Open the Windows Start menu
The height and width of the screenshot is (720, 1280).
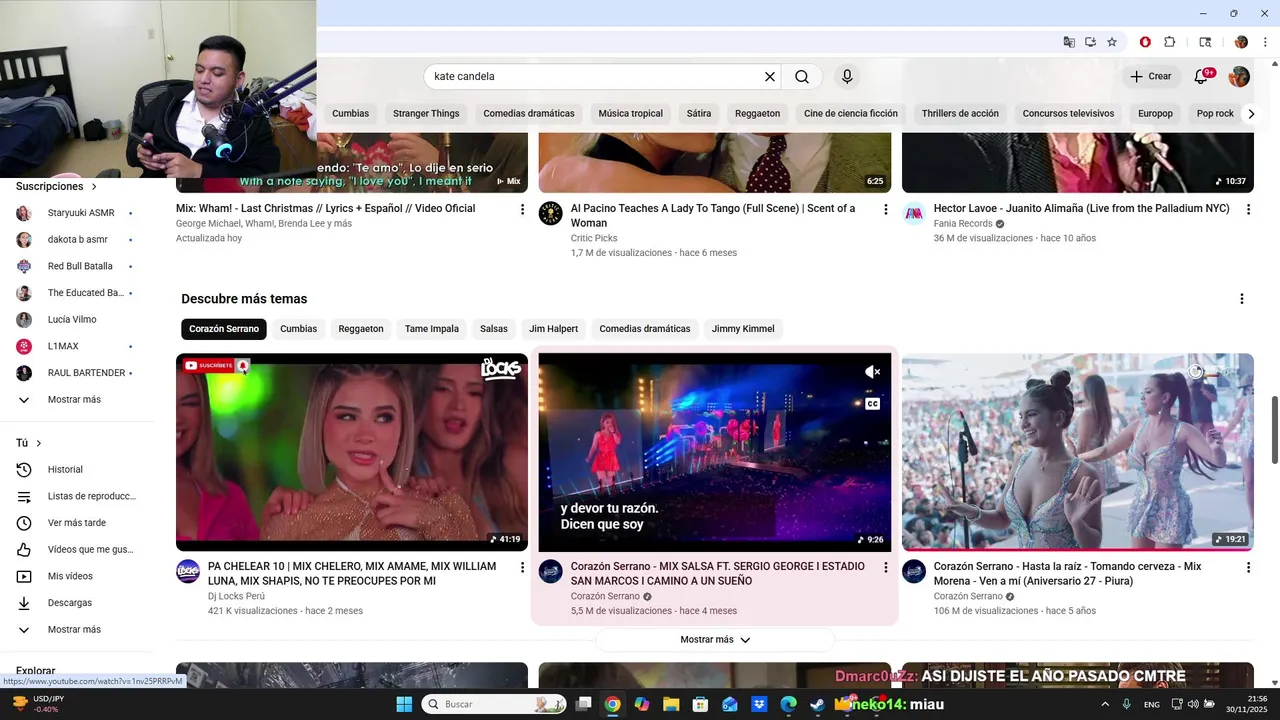404,704
